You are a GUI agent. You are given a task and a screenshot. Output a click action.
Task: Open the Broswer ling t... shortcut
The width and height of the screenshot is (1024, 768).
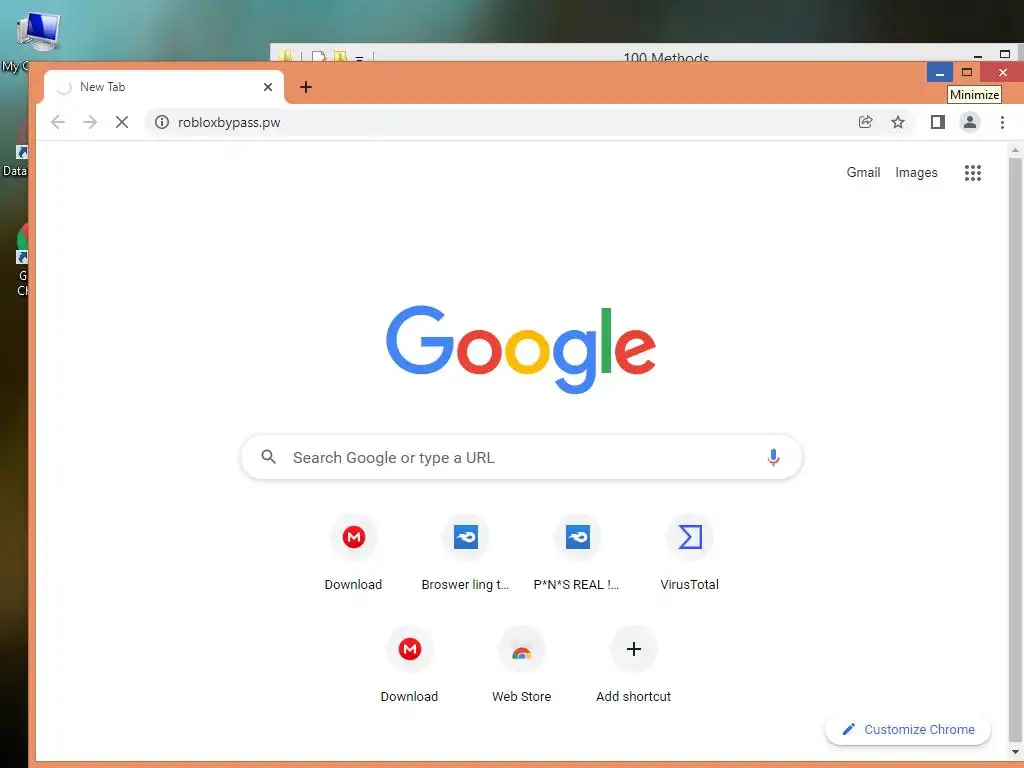(x=466, y=554)
